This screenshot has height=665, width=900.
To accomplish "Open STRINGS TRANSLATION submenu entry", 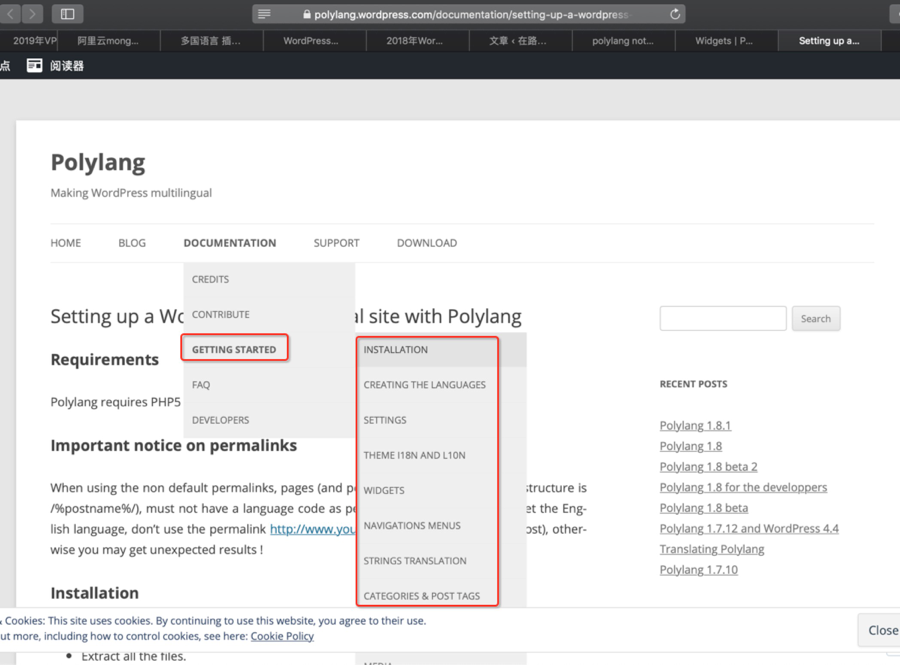I will click(441, 561).
